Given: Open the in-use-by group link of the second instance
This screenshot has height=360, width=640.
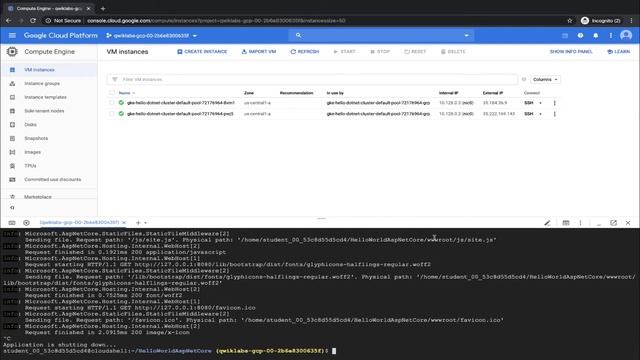Looking at the screenshot, I should pyautogui.click(x=378, y=114).
